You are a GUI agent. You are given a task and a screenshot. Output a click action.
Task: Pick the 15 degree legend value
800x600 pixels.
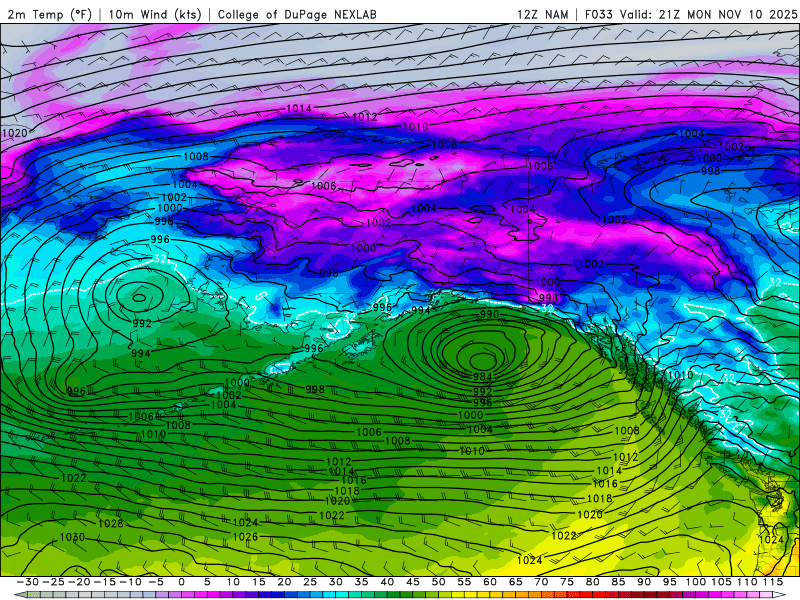[x=259, y=582]
